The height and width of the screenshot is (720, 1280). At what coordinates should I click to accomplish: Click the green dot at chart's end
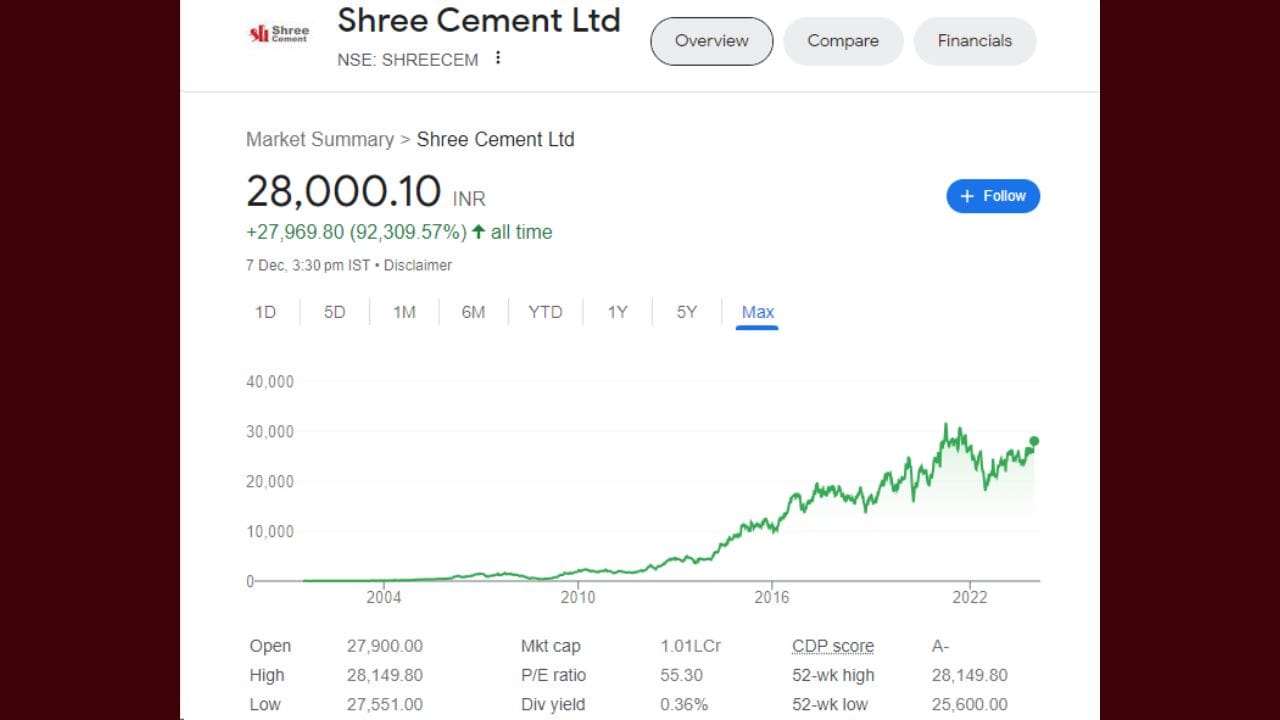[x=1034, y=441]
